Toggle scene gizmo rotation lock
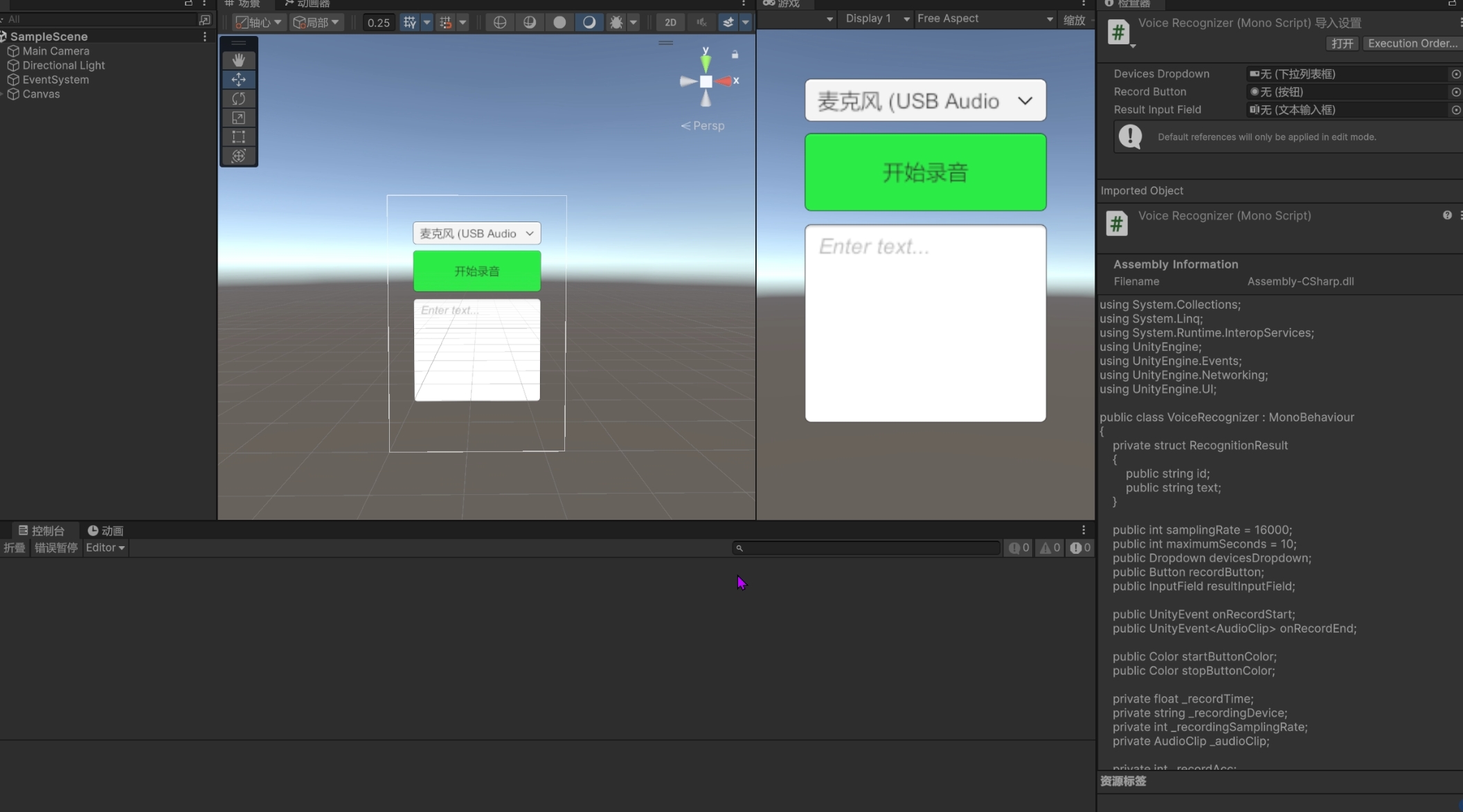The width and height of the screenshot is (1463, 812). [x=735, y=54]
